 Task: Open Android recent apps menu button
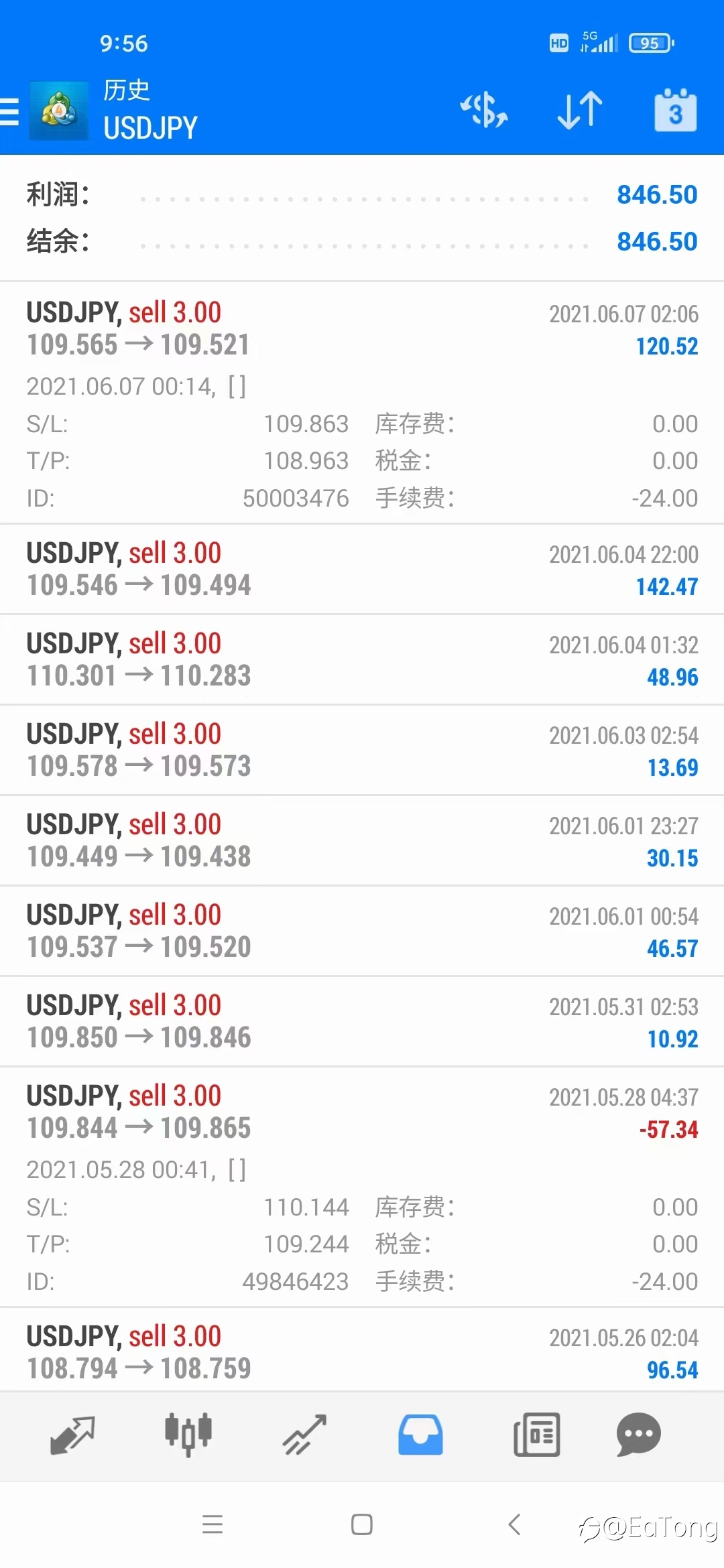pyautogui.click(x=213, y=1524)
